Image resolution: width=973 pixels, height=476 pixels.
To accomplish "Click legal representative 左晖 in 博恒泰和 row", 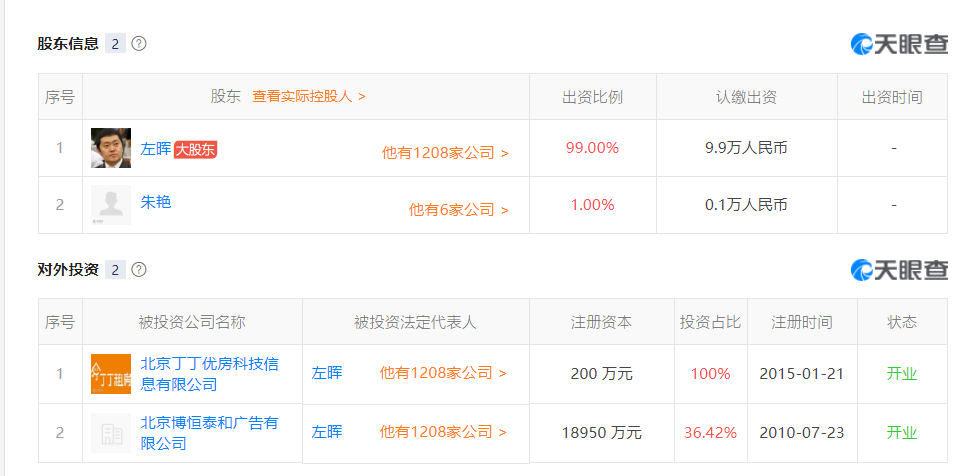I will tap(327, 432).
